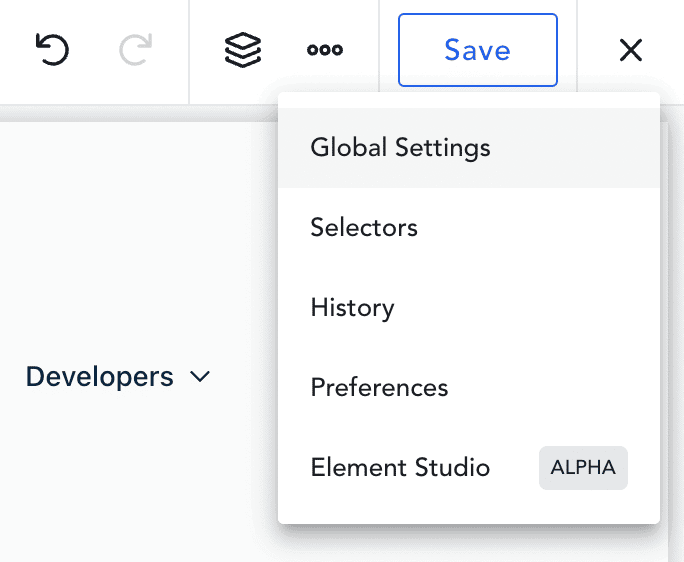This screenshot has width=684, height=562.
Task: Click the blank toolbar space left of undo
Action: 14,50
